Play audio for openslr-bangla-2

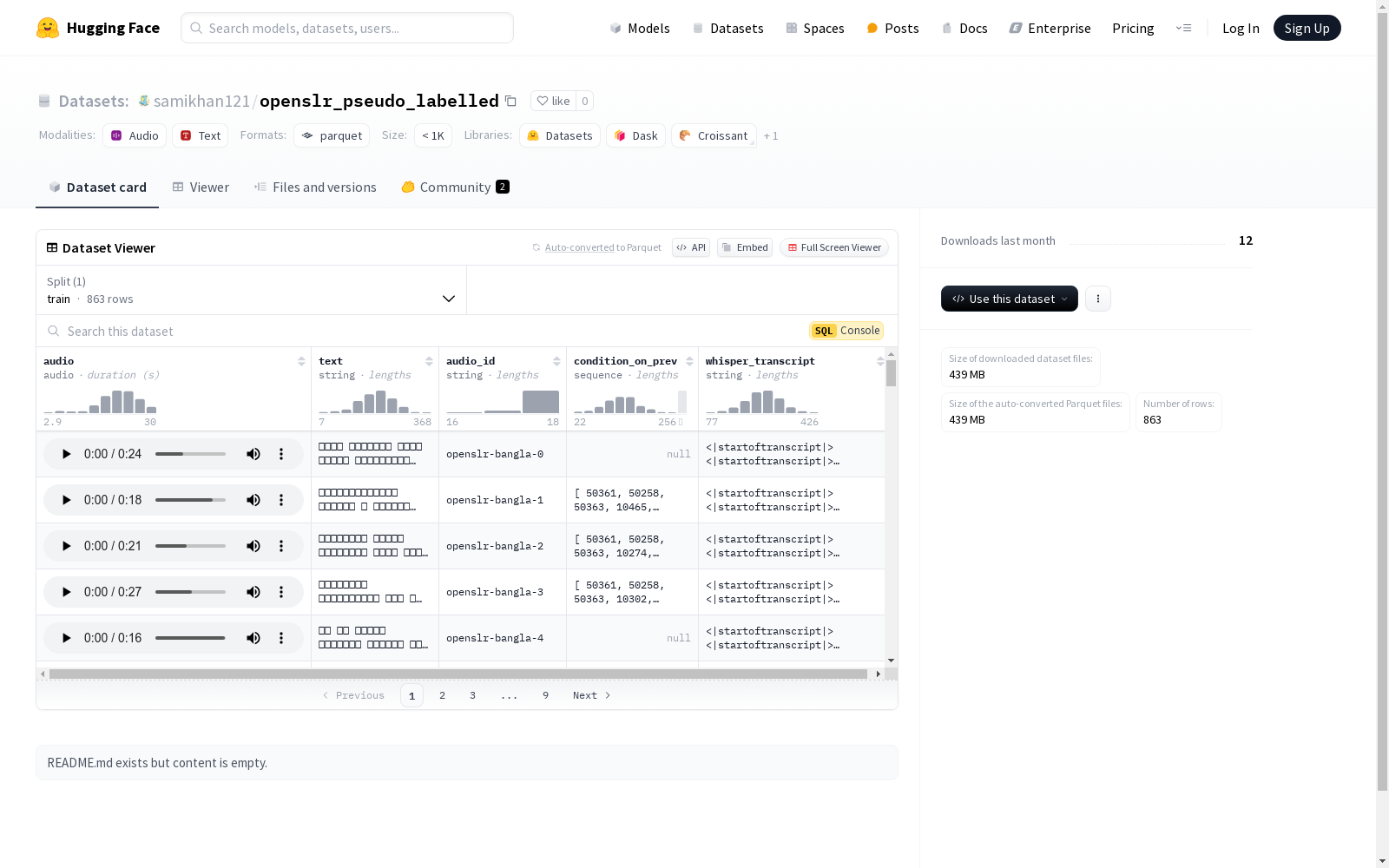pos(66,546)
